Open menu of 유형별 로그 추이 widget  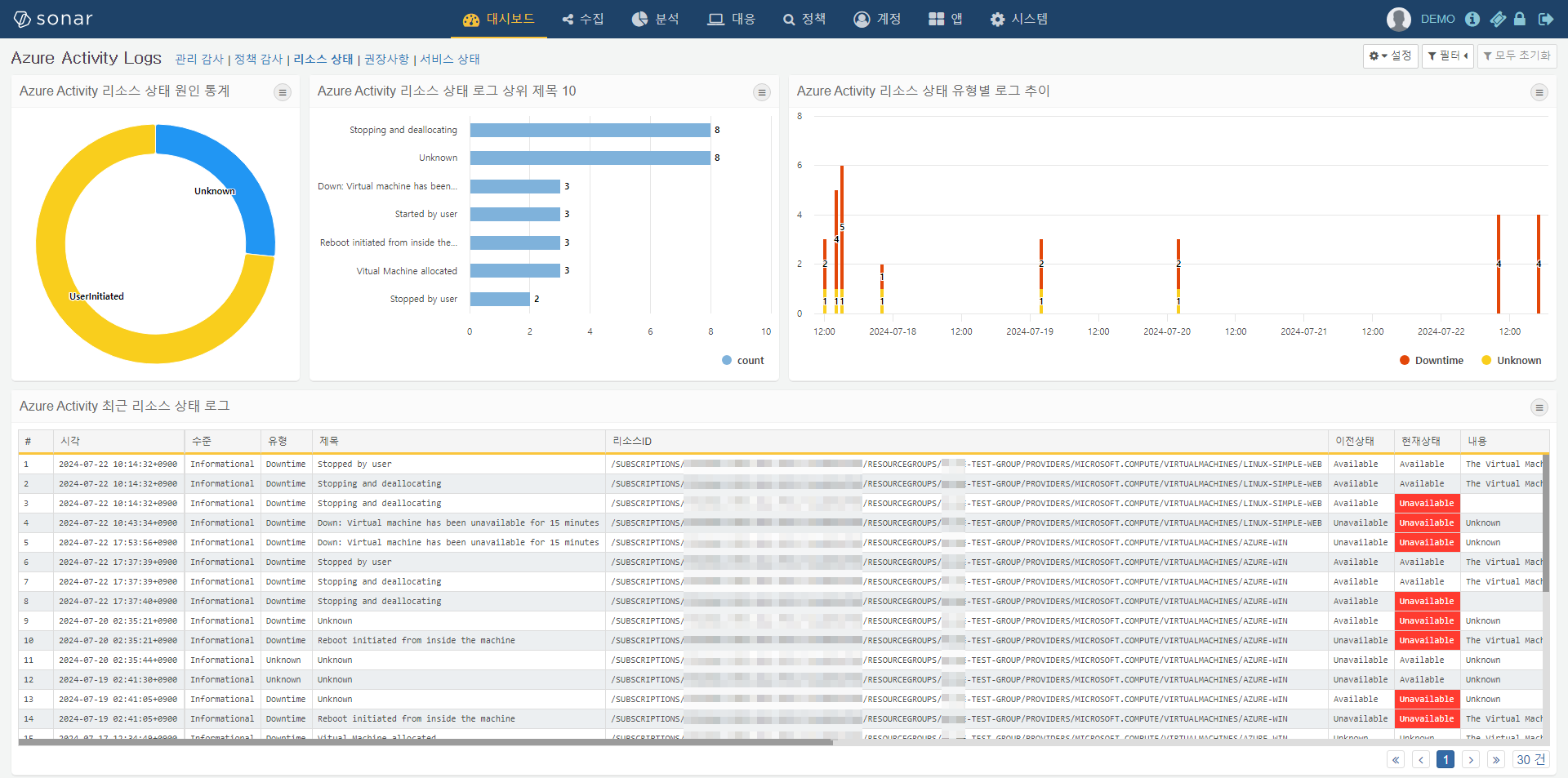[x=1539, y=92]
